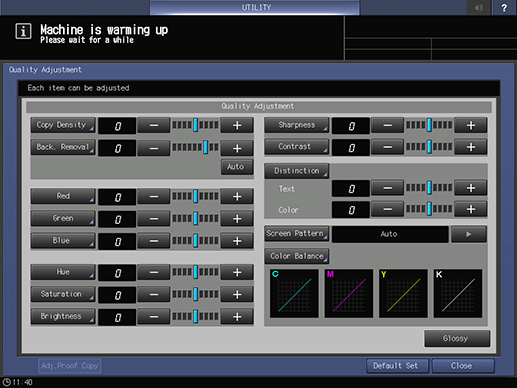The image size is (517, 388).
Task: Open the Yellow tone curve thumbnail
Action: click(x=403, y=294)
